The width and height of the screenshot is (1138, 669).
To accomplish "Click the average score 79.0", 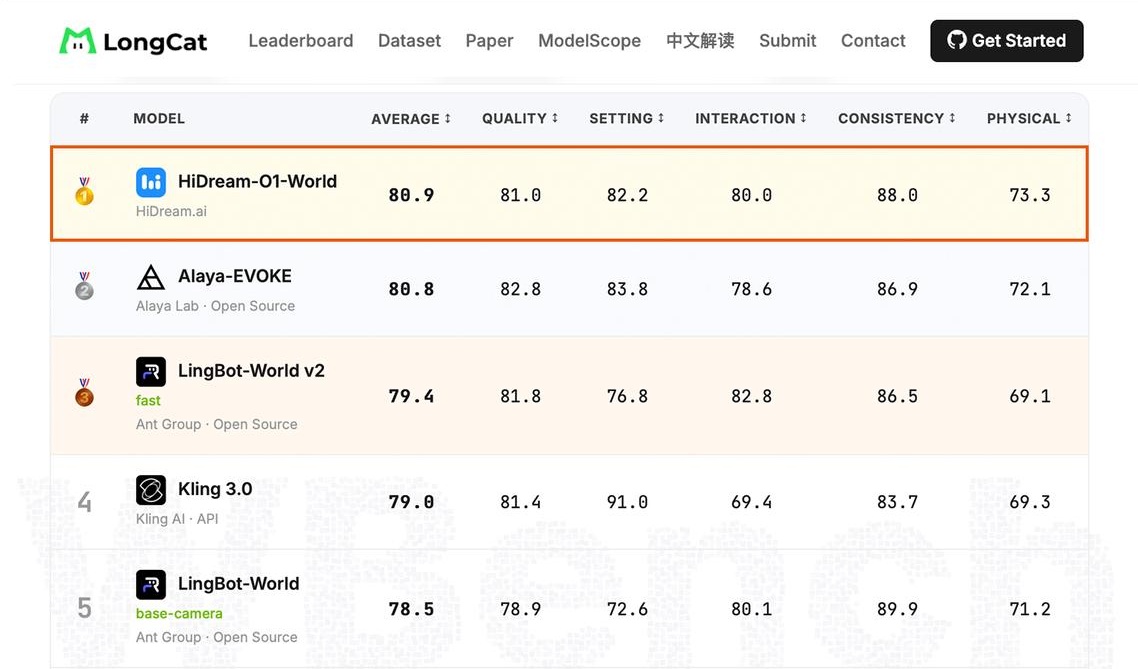I will click(x=411, y=502).
